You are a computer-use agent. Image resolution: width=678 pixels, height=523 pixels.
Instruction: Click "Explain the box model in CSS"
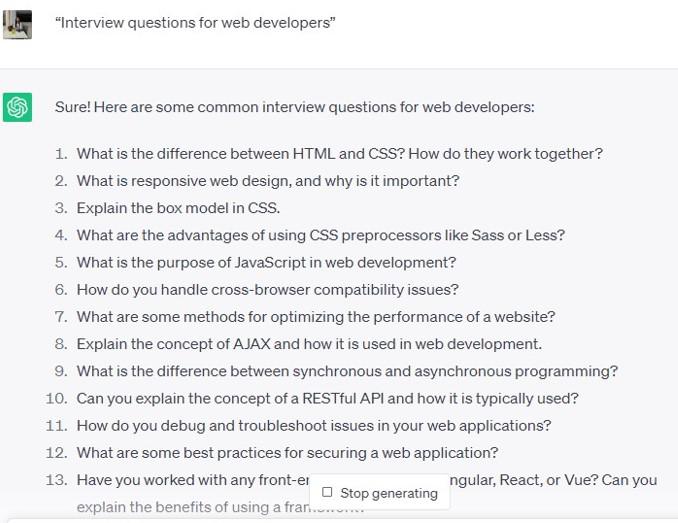[x=178, y=208]
